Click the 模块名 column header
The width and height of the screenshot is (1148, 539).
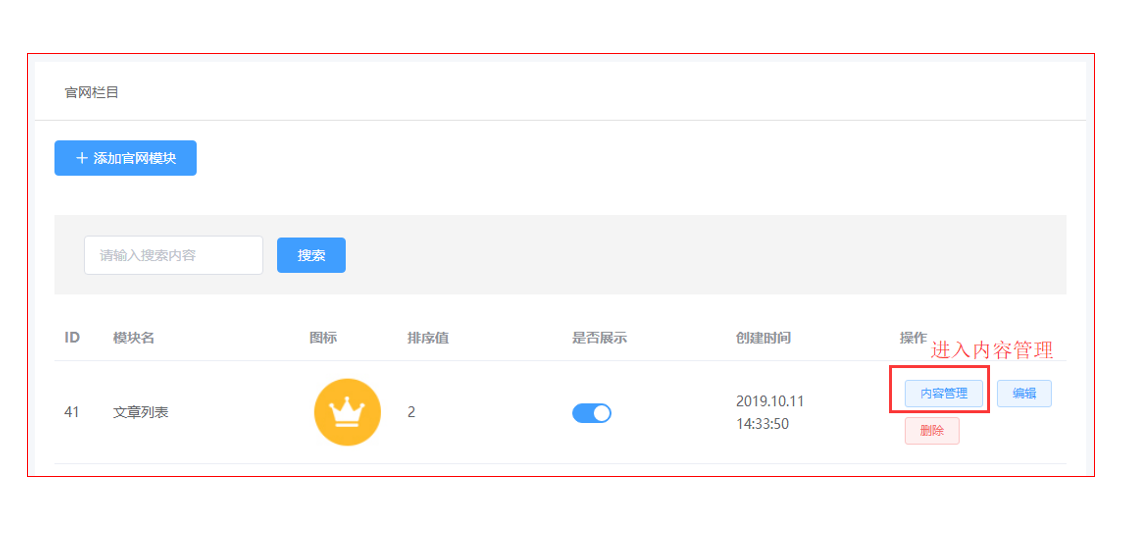click(133, 338)
